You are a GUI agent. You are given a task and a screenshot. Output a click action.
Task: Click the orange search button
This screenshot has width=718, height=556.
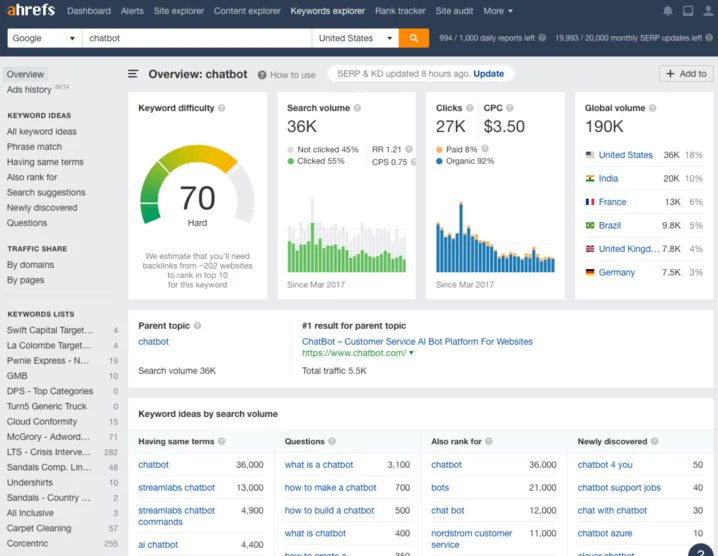tap(413, 38)
